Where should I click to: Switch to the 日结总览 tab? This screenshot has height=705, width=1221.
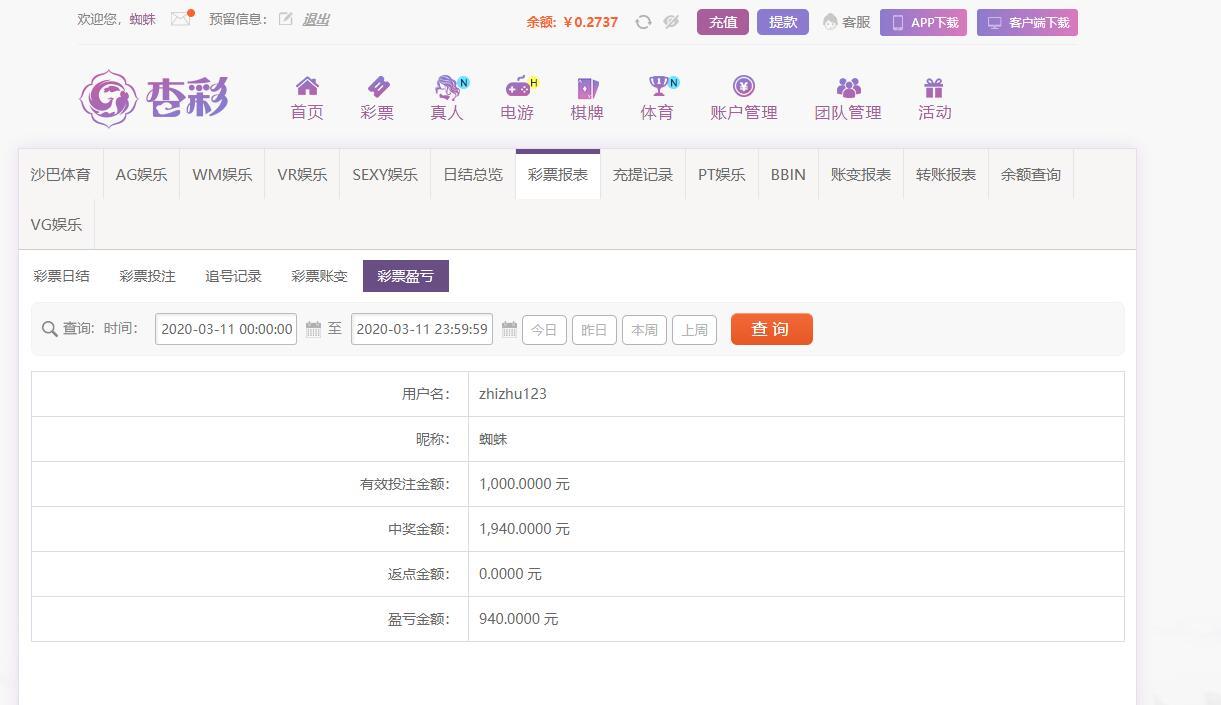click(473, 174)
